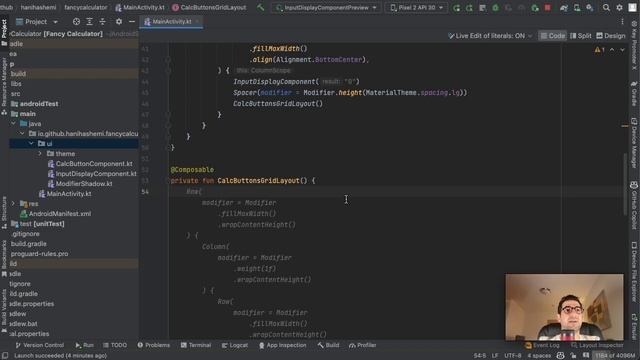Screen dimensions: 640x360
Task: Open the GitHub Copilot side panel
Action: click(633, 206)
